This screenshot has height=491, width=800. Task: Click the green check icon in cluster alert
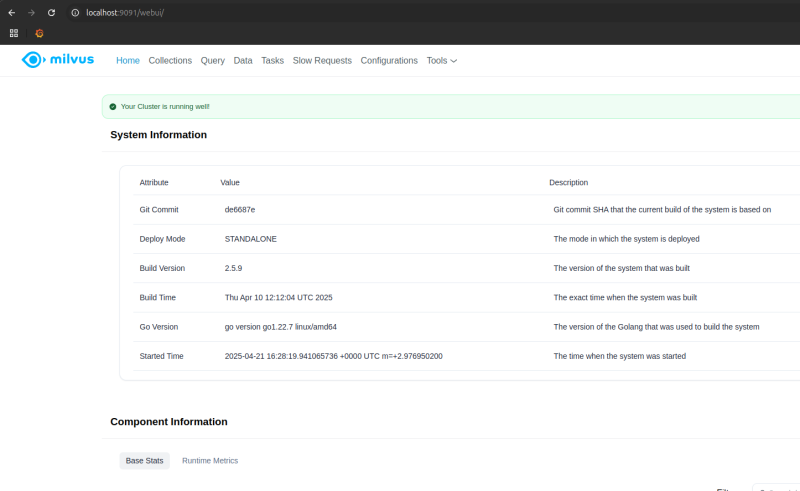point(113,106)
